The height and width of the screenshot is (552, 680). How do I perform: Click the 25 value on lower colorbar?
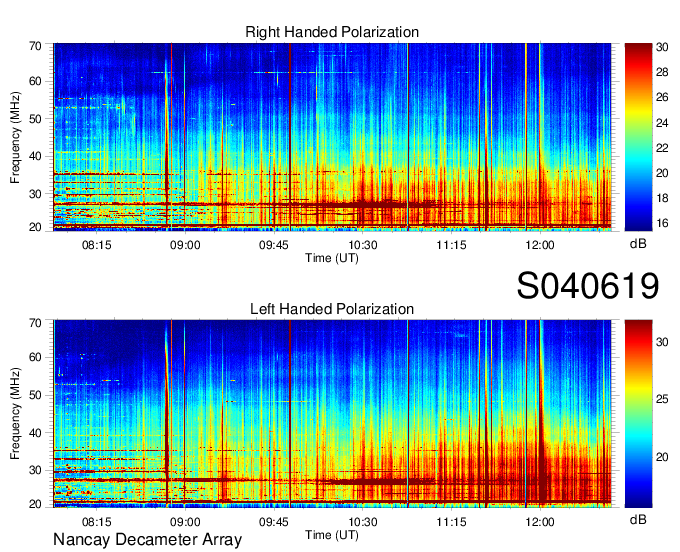click(662, 399)
